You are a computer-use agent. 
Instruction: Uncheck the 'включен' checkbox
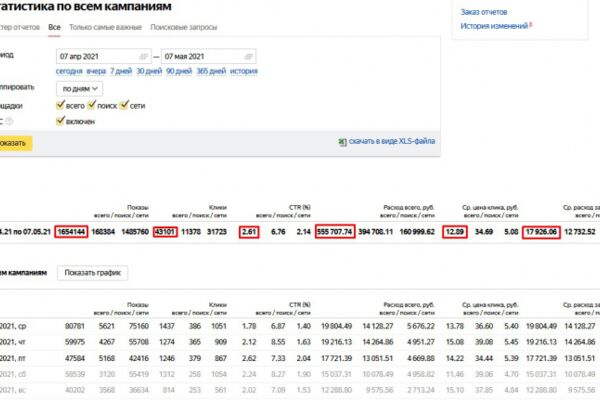pyautogui.click(x=60, y=121)
